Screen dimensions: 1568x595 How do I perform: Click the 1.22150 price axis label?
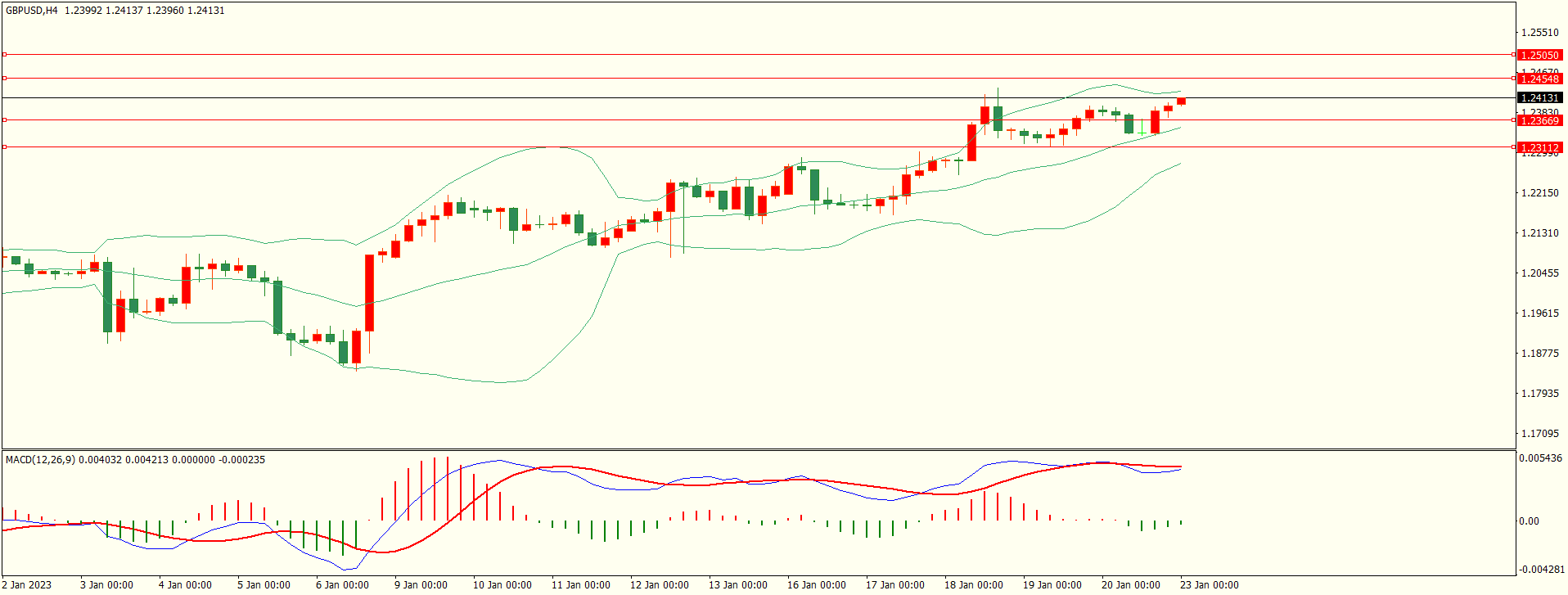click(1539, 193)
